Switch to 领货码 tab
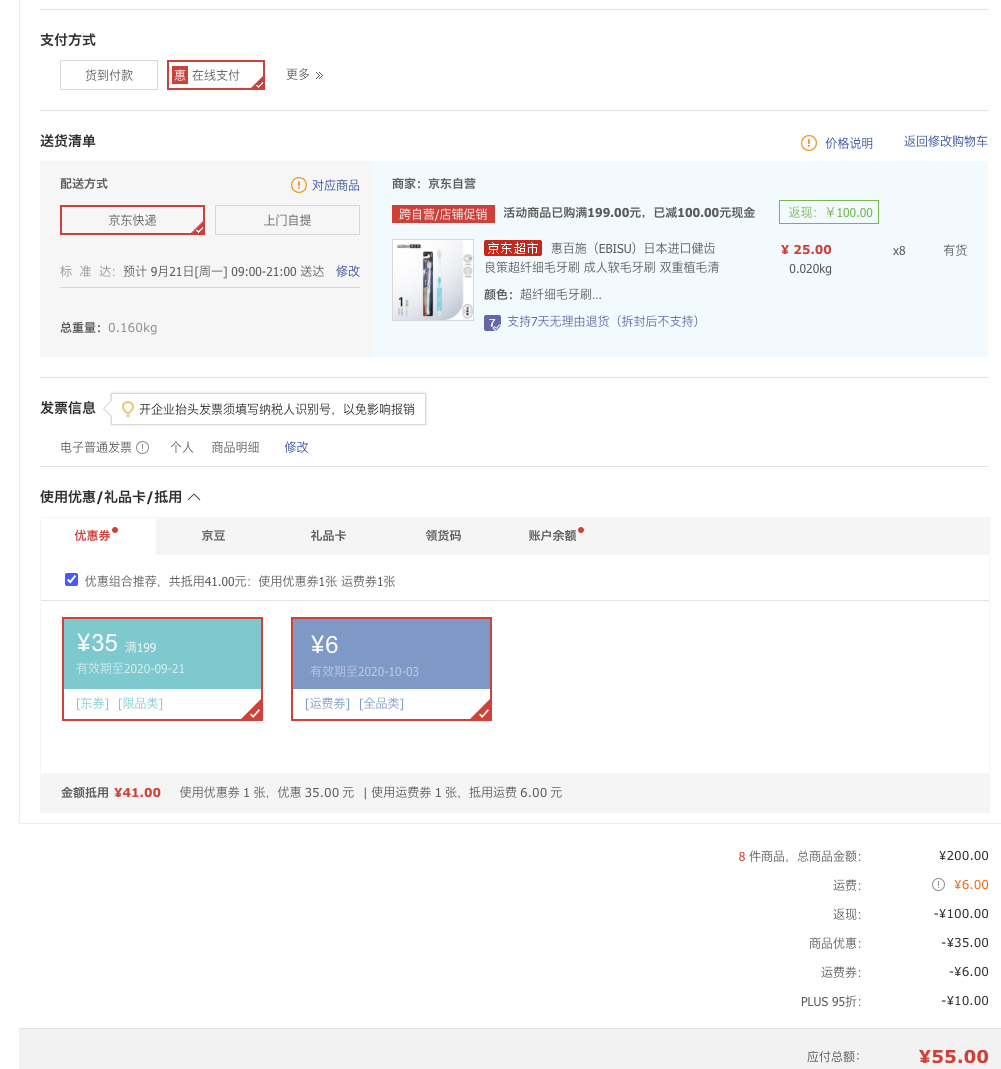 pos(443,536)
